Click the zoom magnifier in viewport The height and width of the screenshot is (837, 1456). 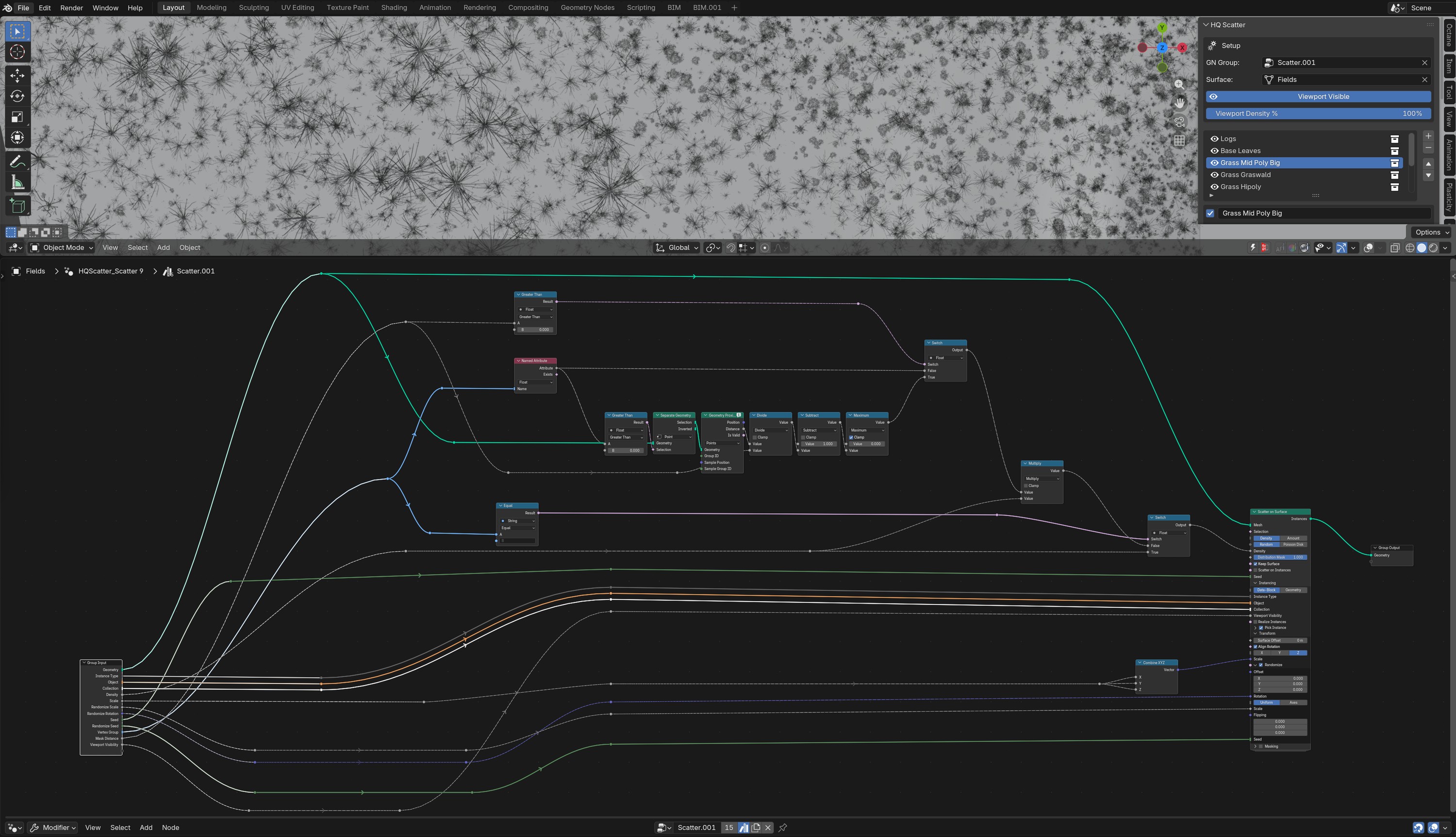[x=1179, y=84]
